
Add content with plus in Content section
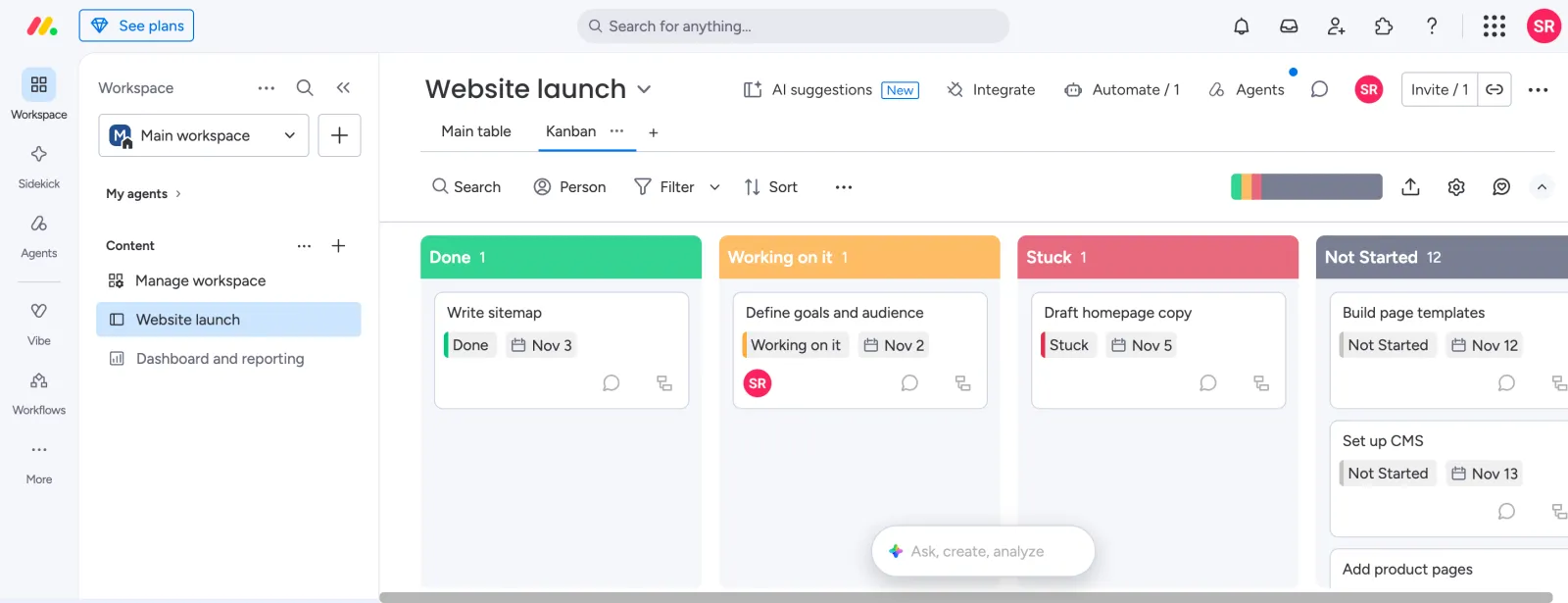tap(338, 245)
